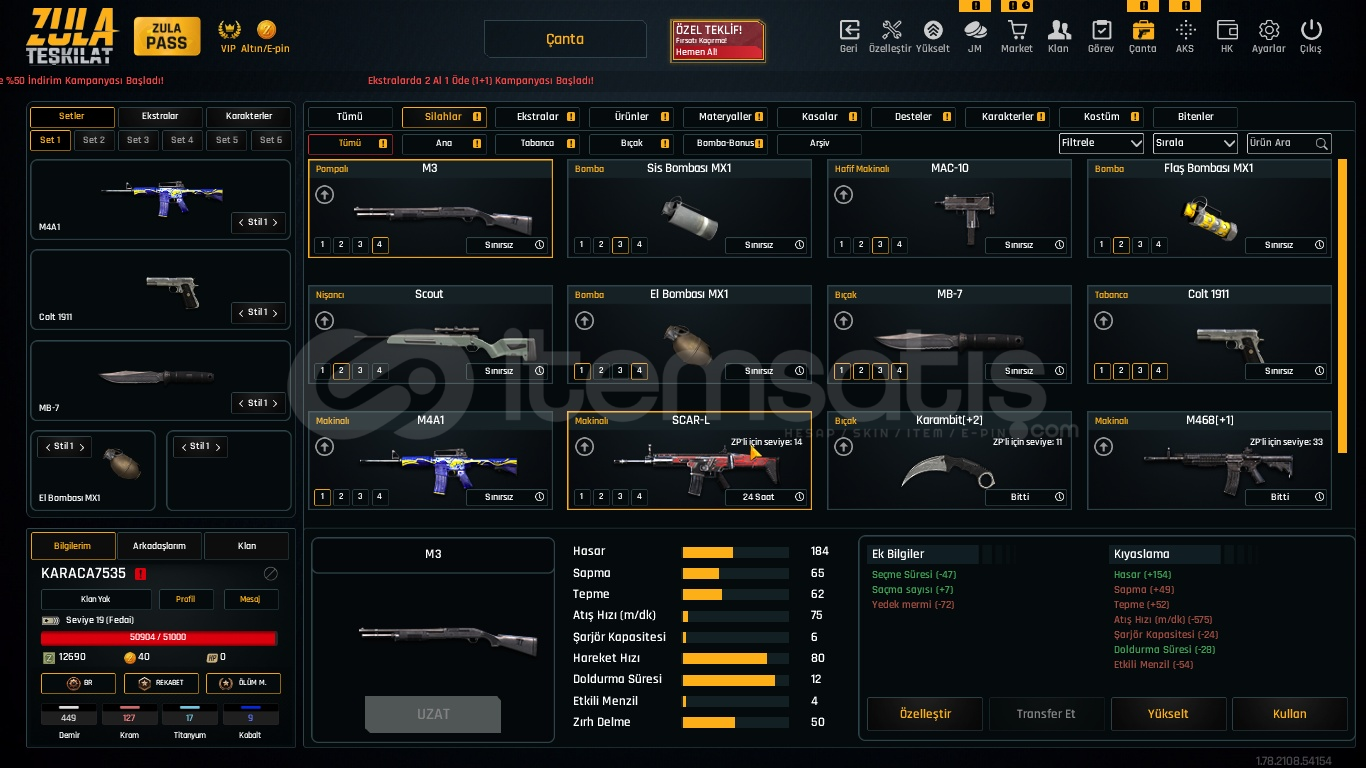Open the VIP laurel icon
This screenshot has width=1366, height=768.
pyautogui.click(x=230, y=29)
